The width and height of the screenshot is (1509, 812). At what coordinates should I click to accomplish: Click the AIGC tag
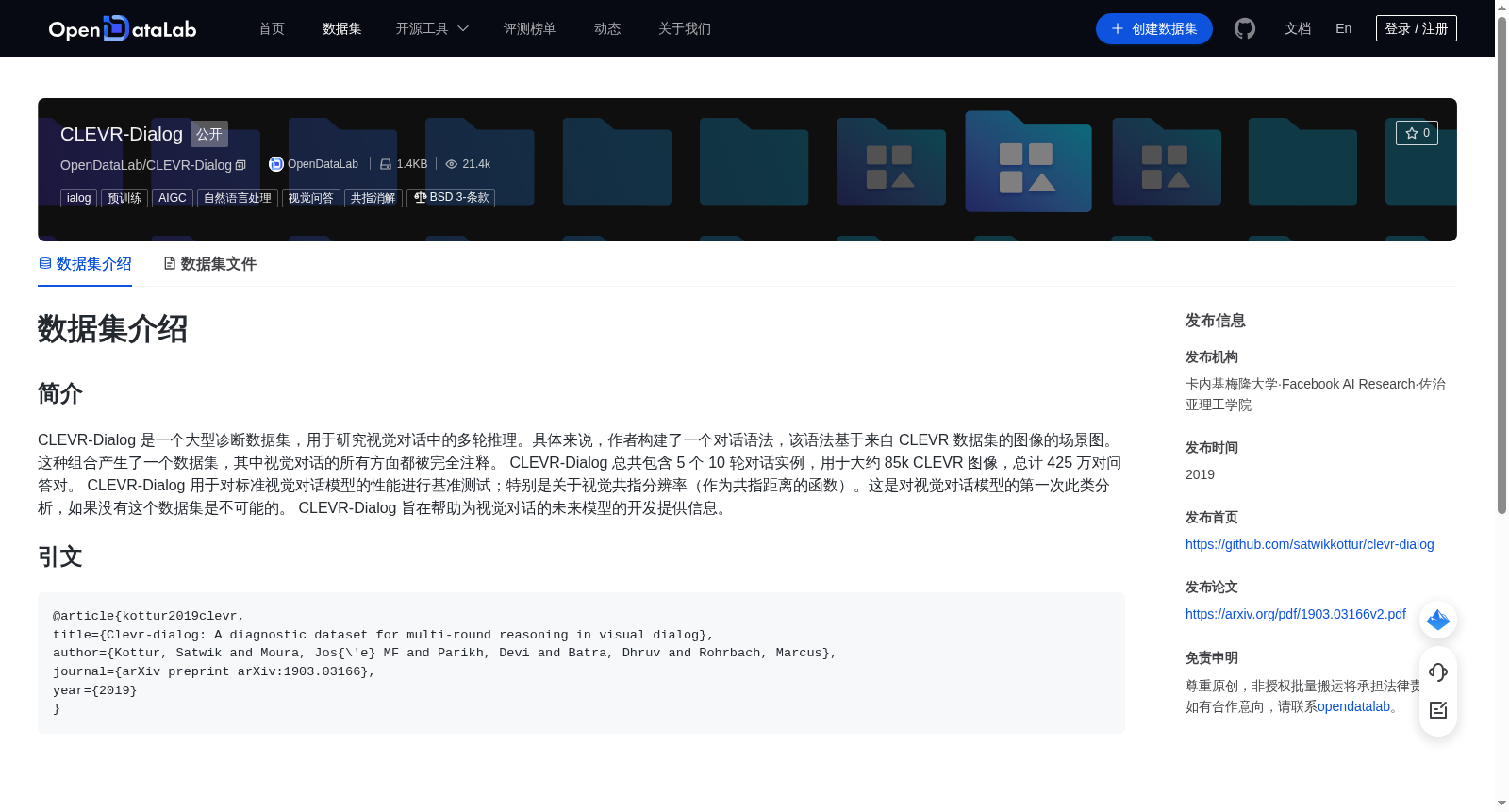(x=173, y=198)
